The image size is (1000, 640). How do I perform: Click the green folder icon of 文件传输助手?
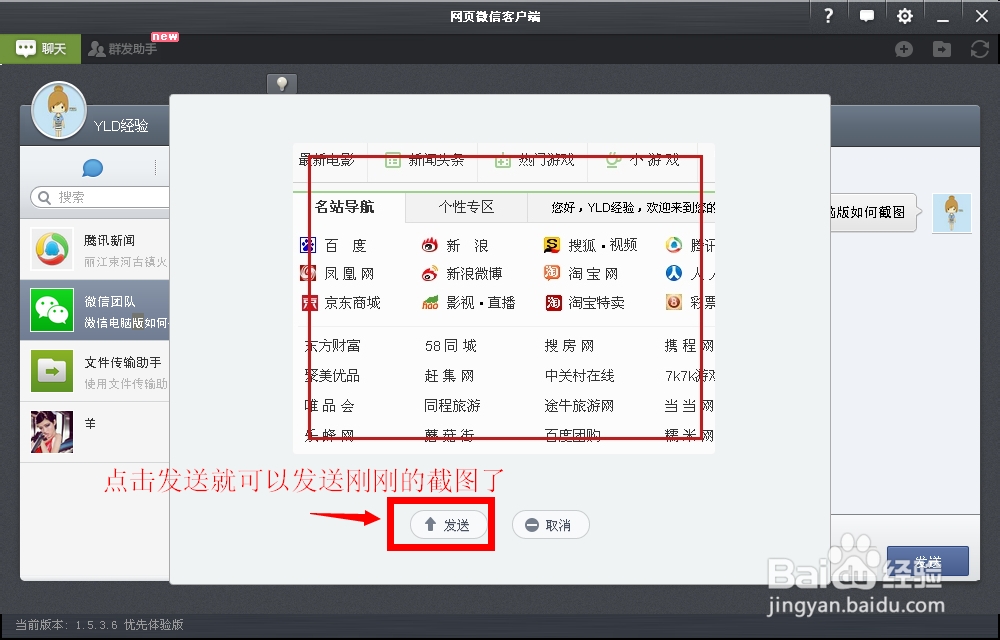tap(51, 371)
